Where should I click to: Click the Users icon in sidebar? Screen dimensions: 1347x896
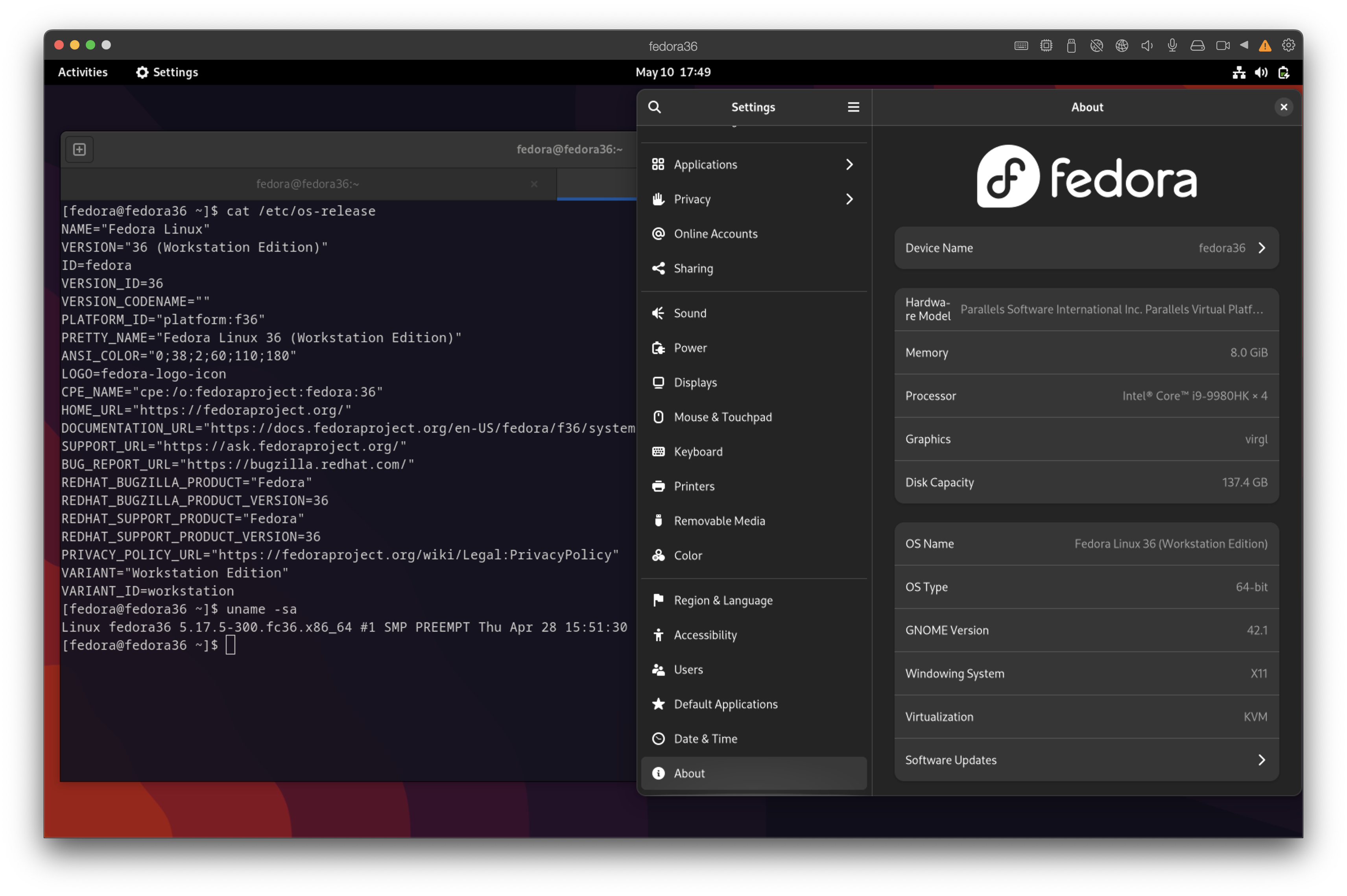[x=658, y=670]
